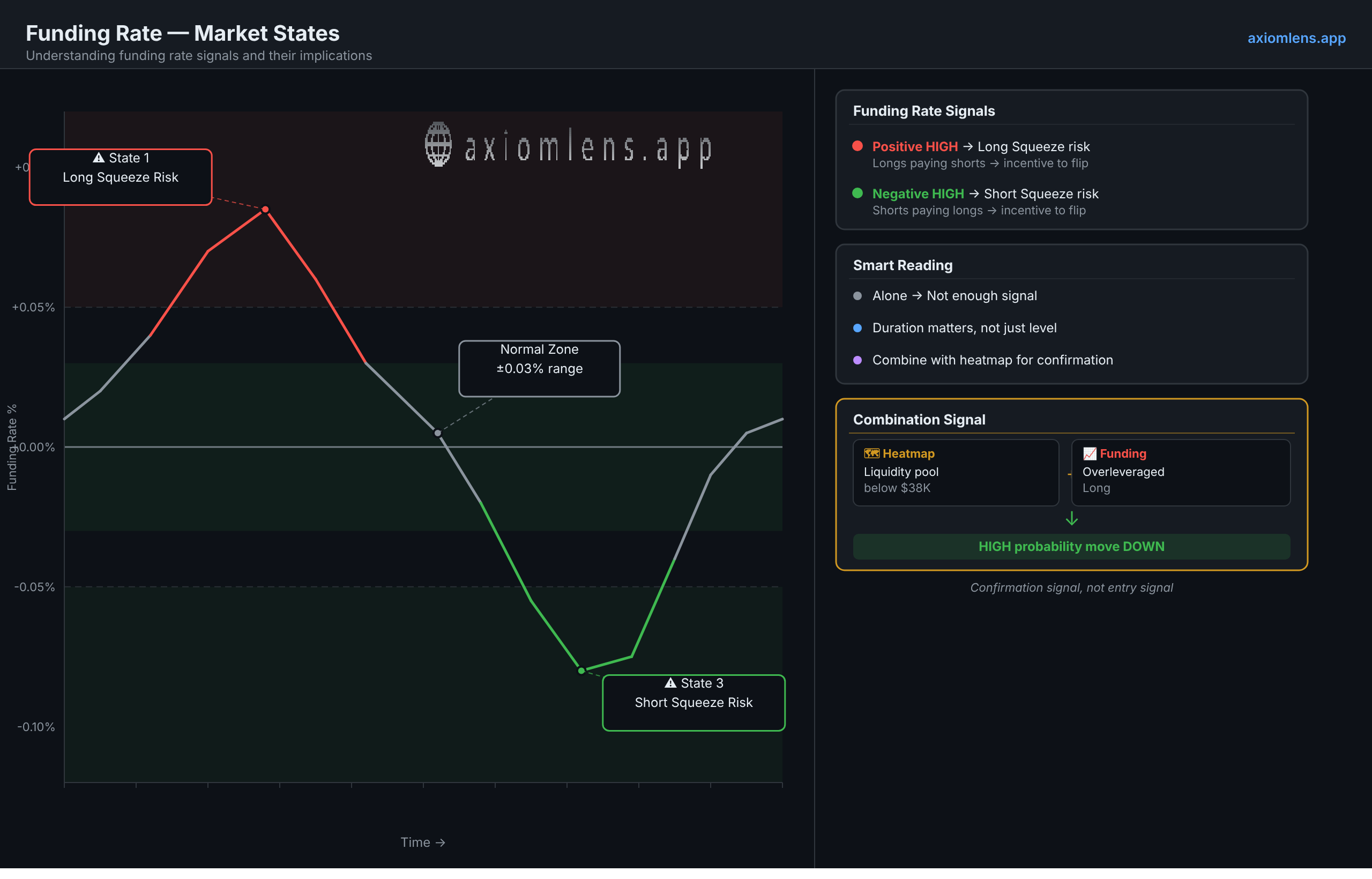The image size is (1372, 879).
Task: Click the purple Combine with heatmap bullet
Action: point(857,360)
